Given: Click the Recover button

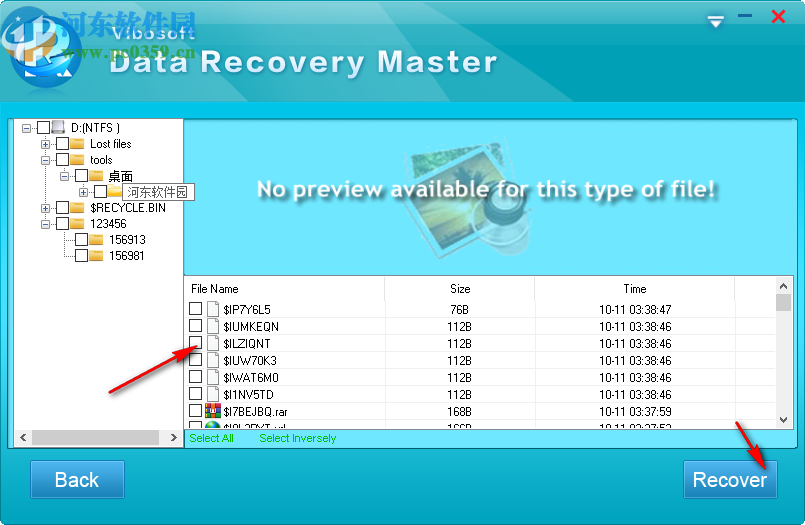Looking at the screenshot, I should [x=730, y=479].
